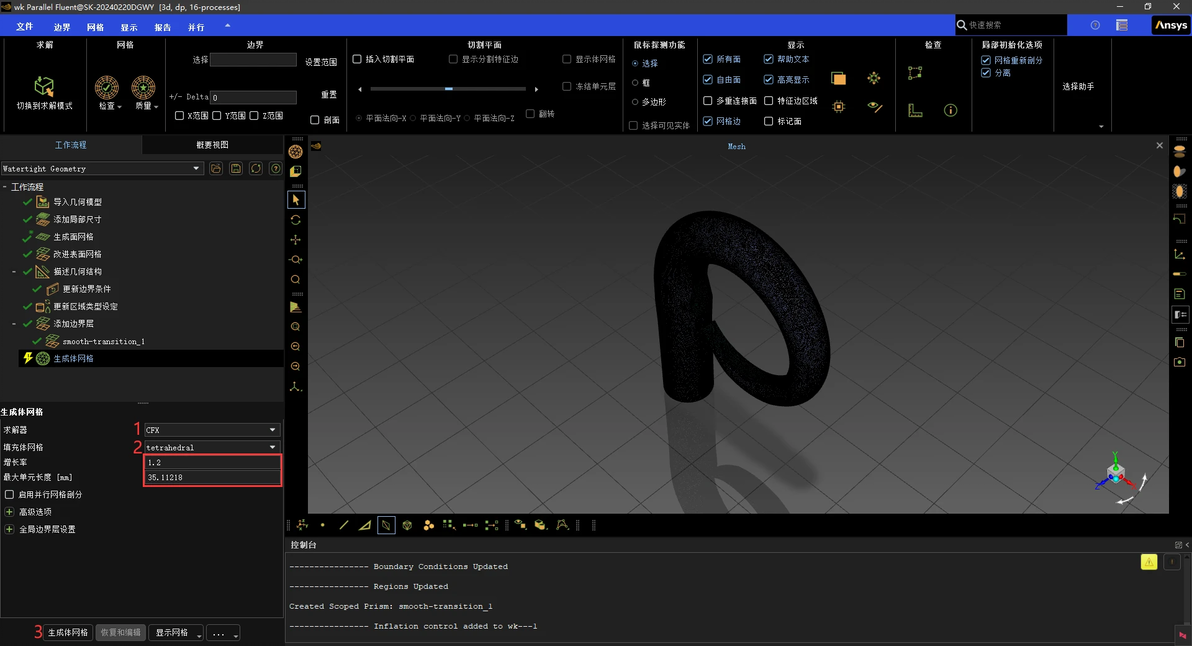The width and height of the screenshot is (1192, 646).
Task: Toggle the 网格重新剖分 checkbox
Action: (986, 60)
